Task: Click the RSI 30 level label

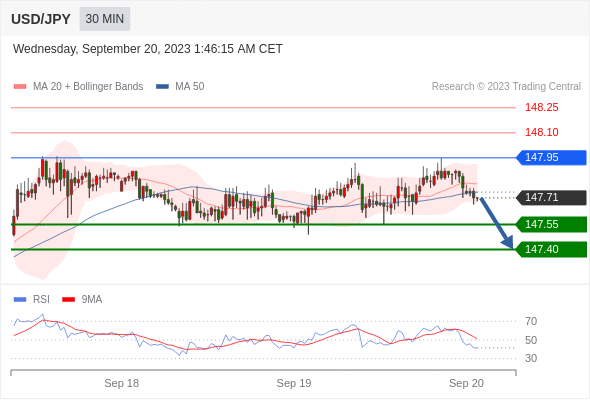Action: pos(531,358)
